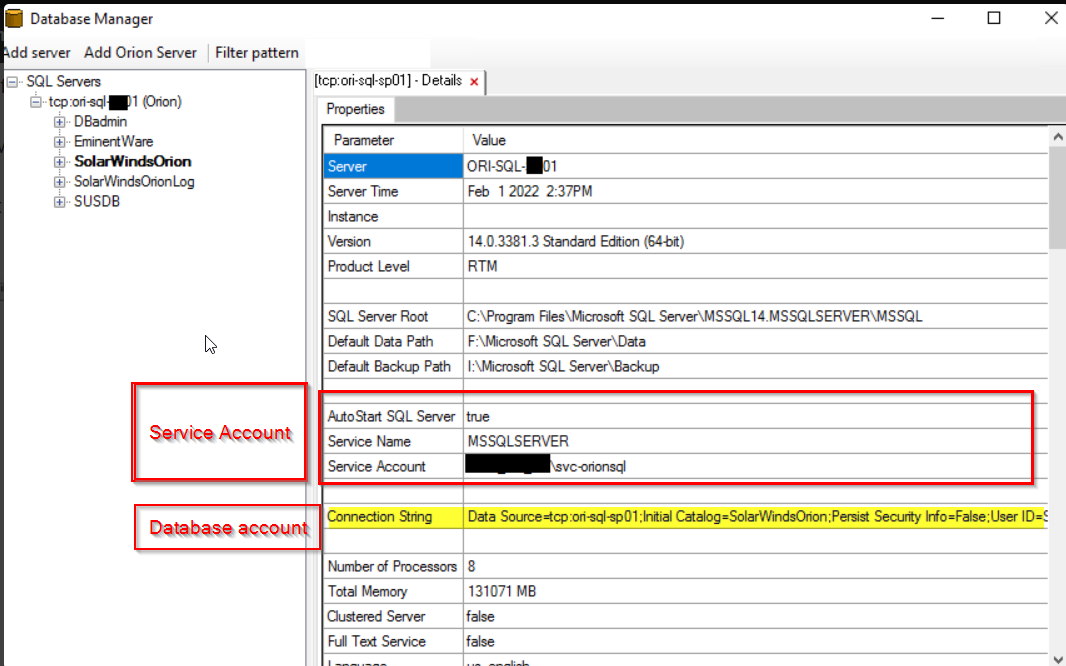Collapse the tcp:ori-sql (Orion) server node

pos(35,102)
